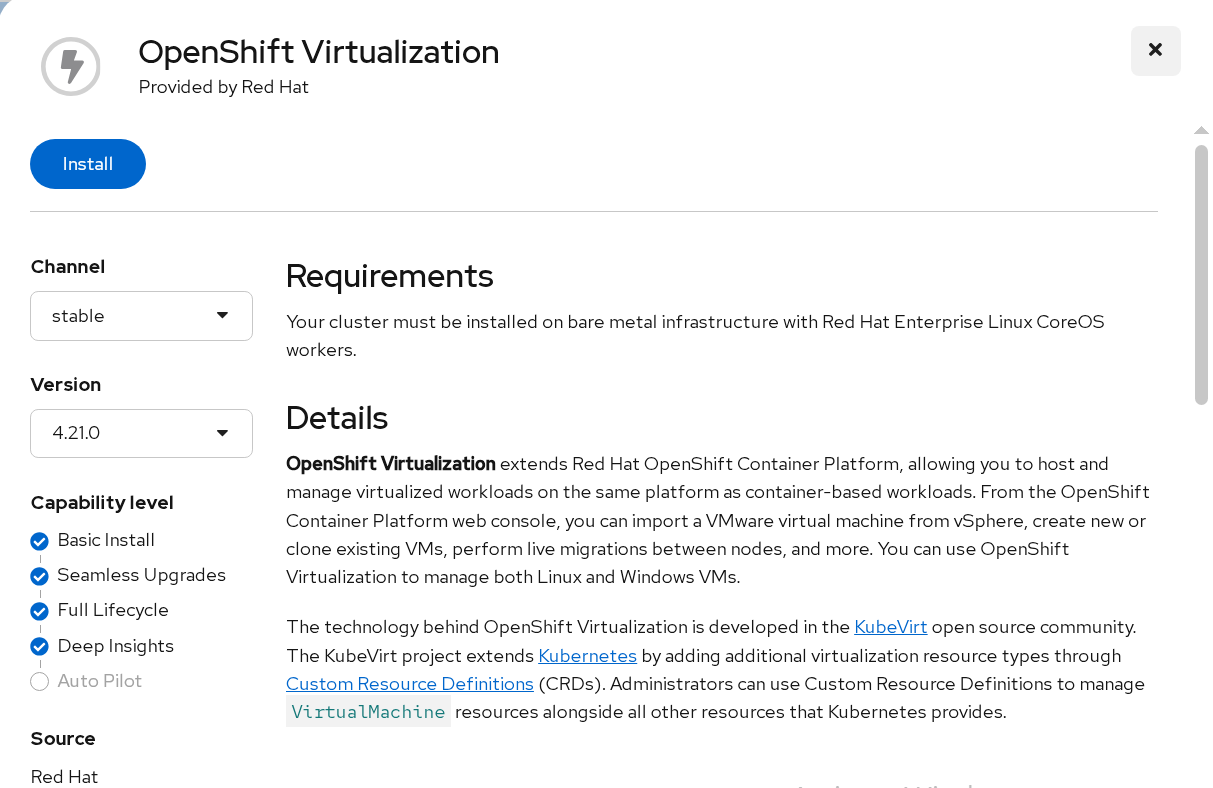Screen dimensions: 1213x788
Task: Click the empty Auto Pilot circle icon
Action: point(40,682)
